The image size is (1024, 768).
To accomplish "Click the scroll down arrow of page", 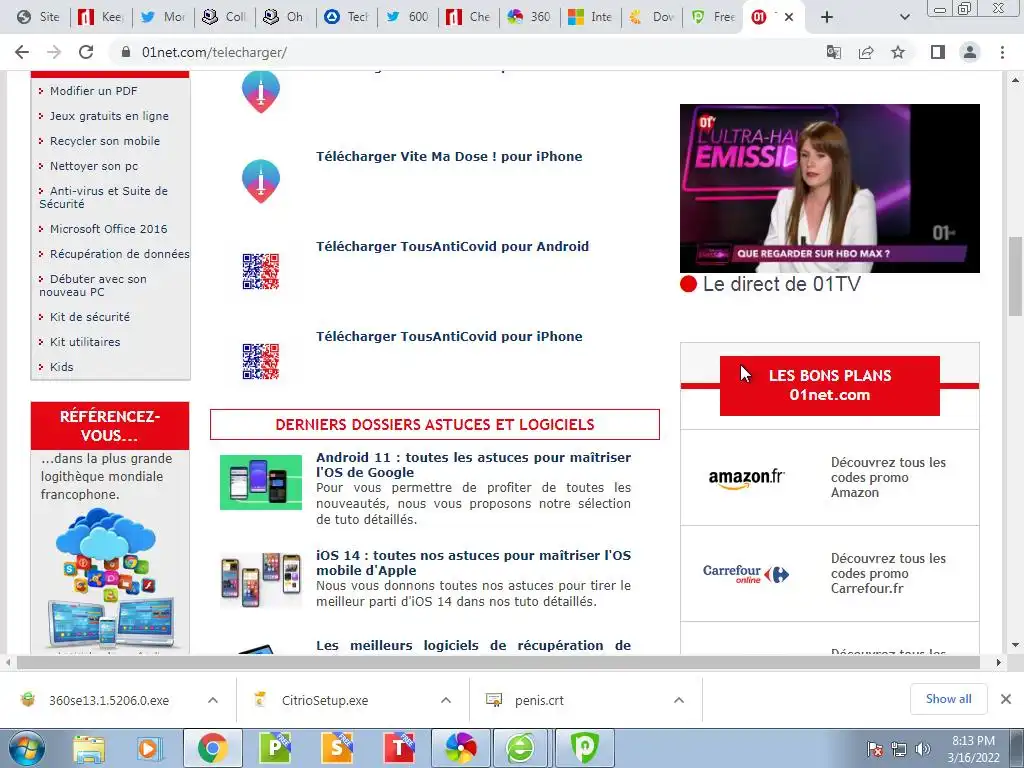I will click(1015, 645).
